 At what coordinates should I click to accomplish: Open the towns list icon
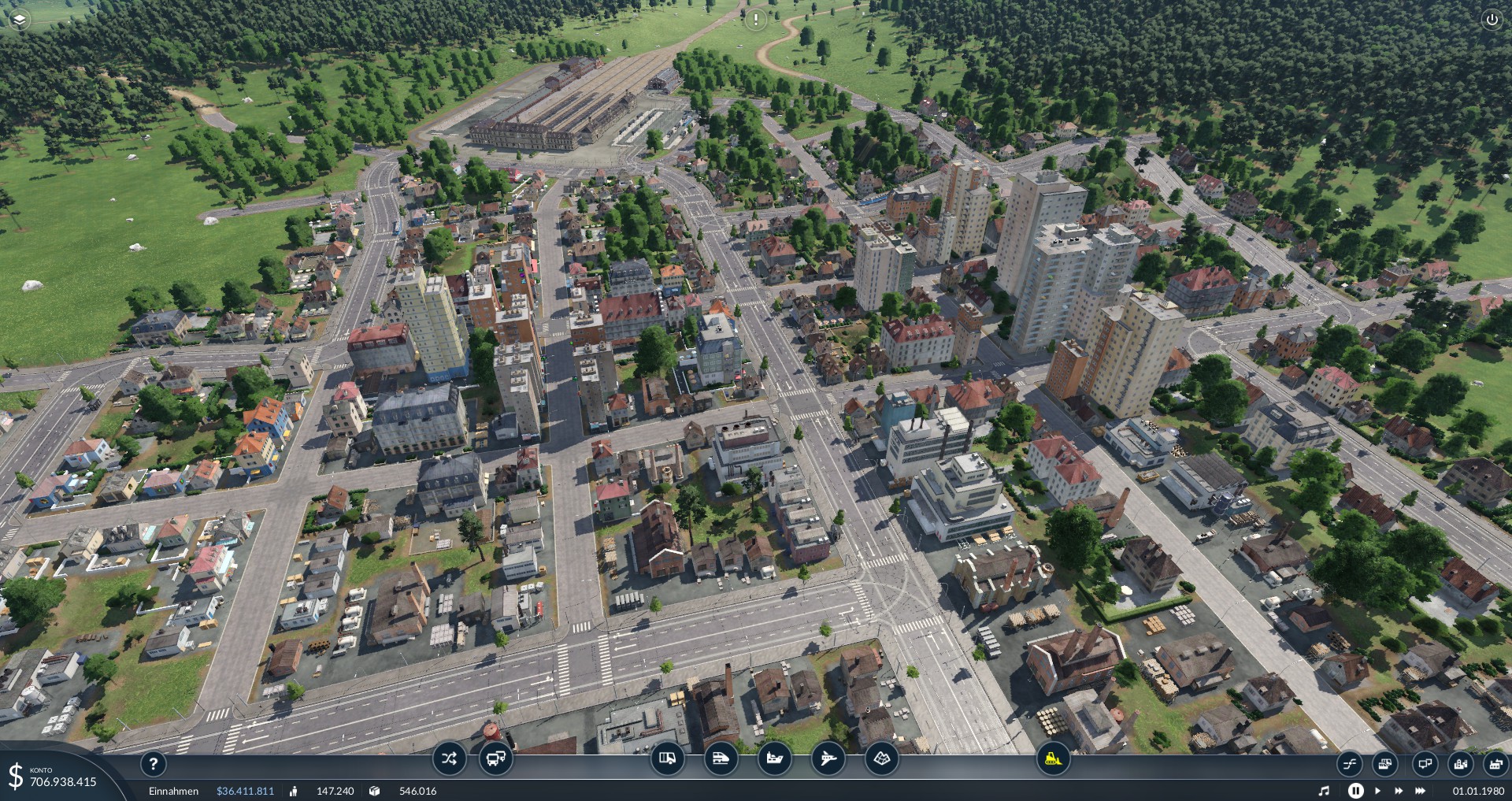tap(1460, 763)
